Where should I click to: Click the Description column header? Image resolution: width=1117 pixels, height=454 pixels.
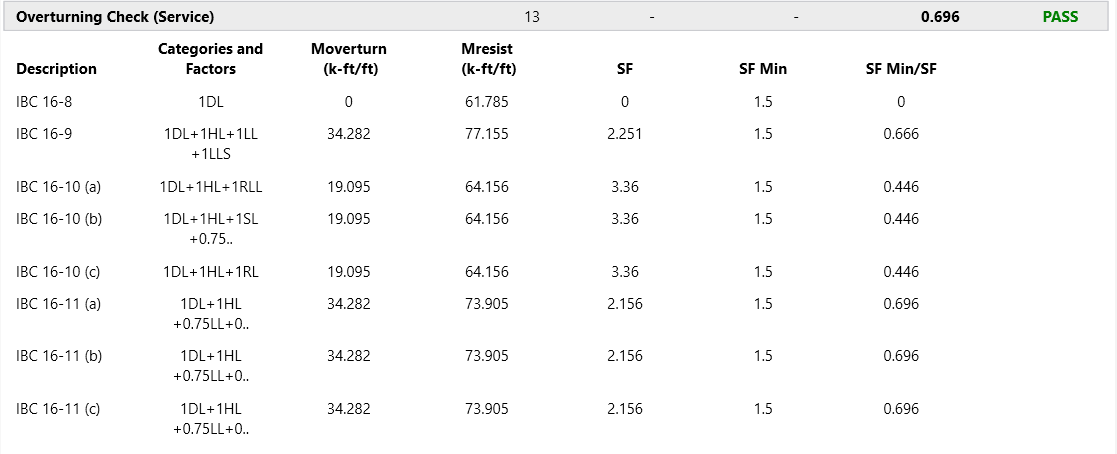pyautogui.click(x=57, y=69)
